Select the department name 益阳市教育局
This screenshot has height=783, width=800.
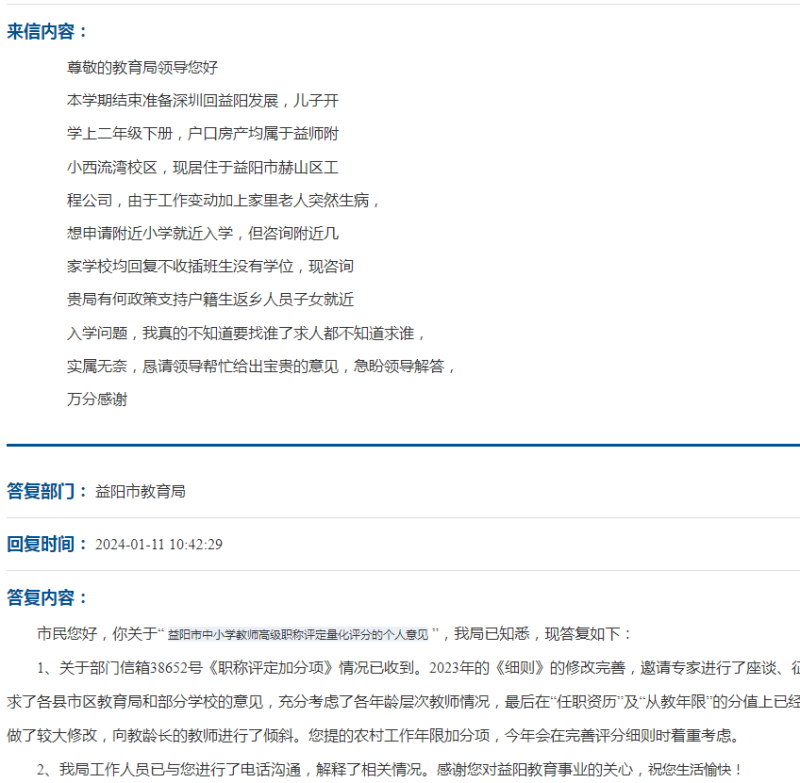140,492
